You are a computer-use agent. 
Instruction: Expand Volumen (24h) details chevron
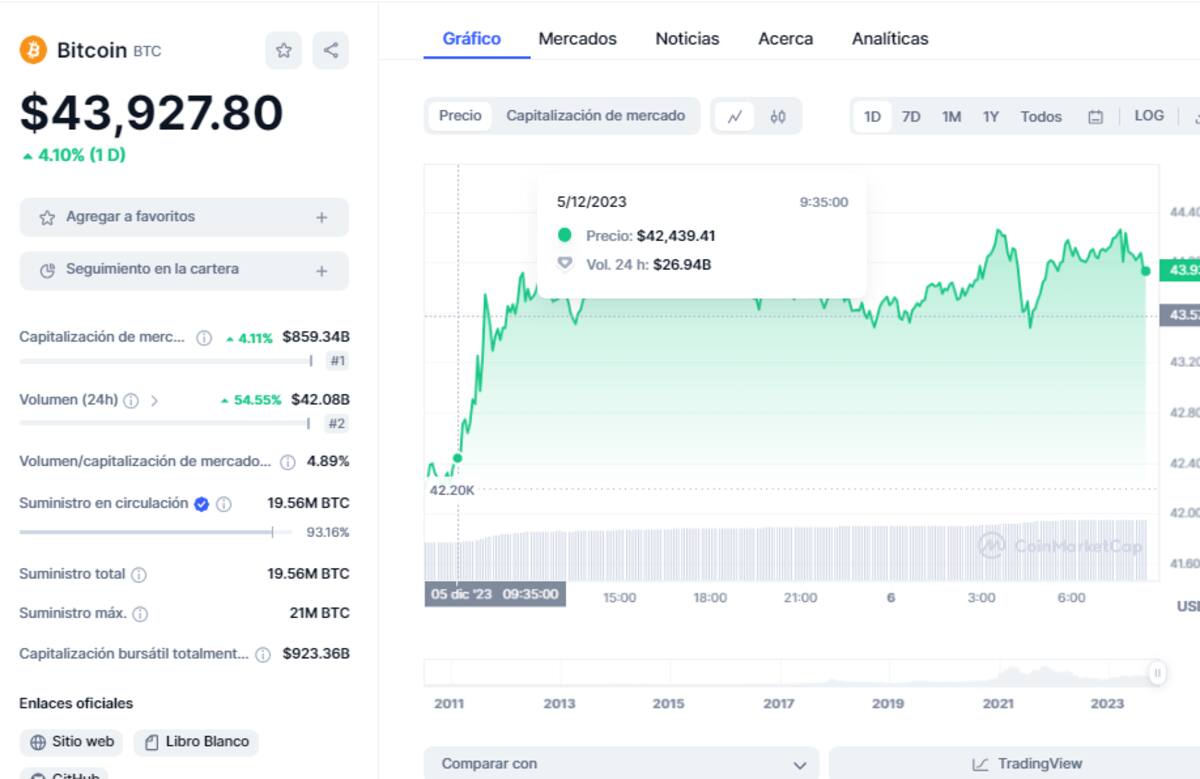(x=154, y=401)
